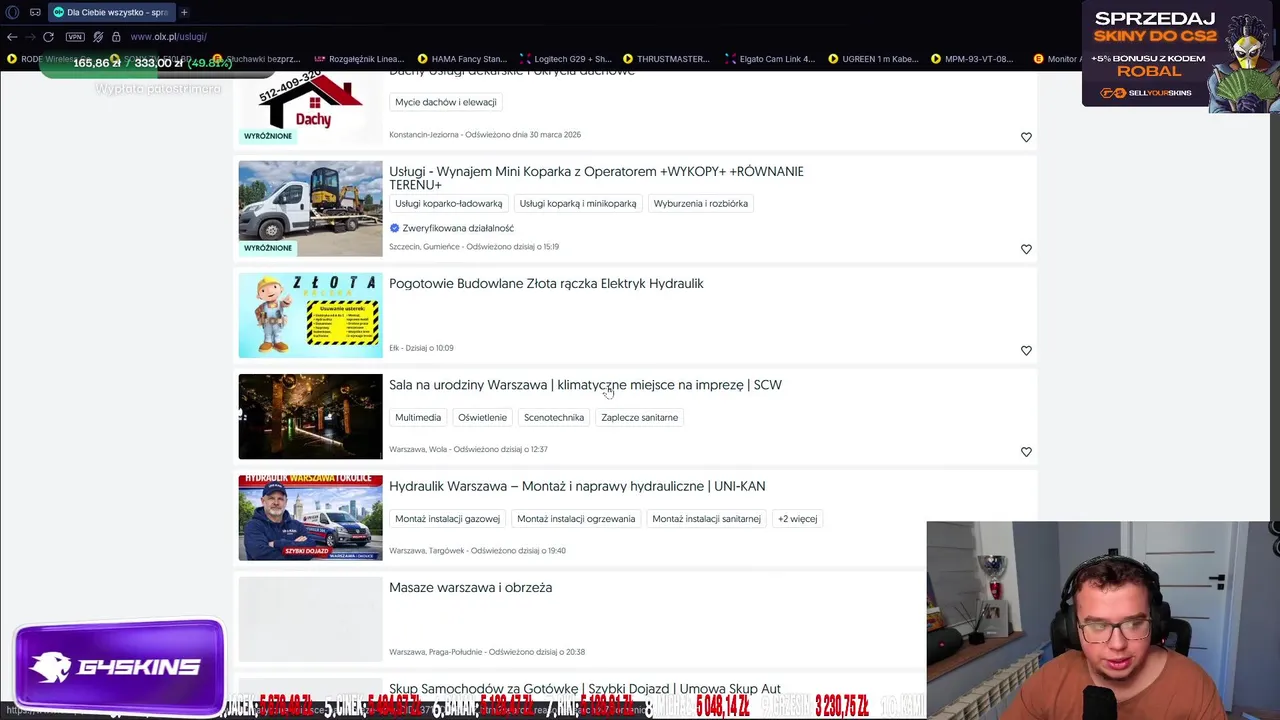
Task: Open the UGREEN 1 m Kabe bookmark
Action: click(x=873, y=59)
